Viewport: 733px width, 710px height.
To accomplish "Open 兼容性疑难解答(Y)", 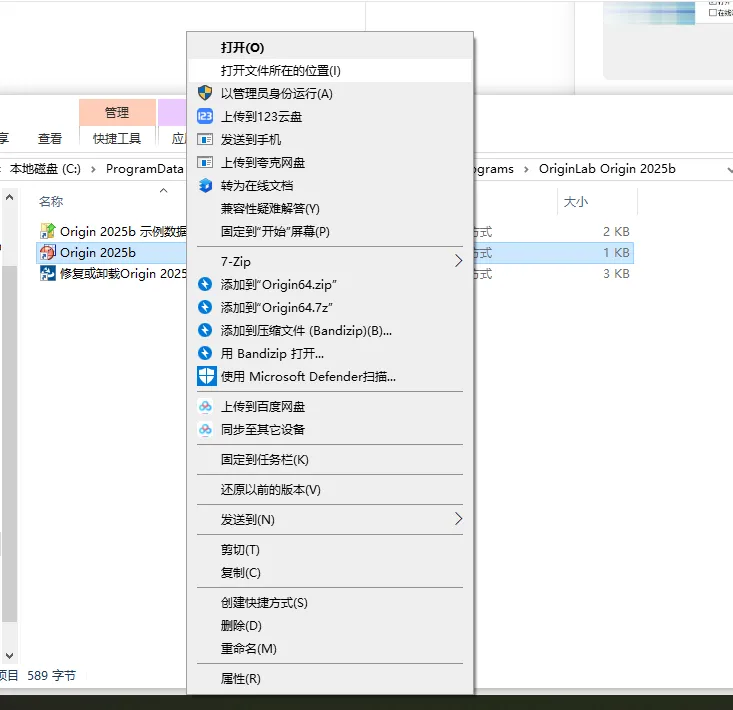I will click(330, 208).
